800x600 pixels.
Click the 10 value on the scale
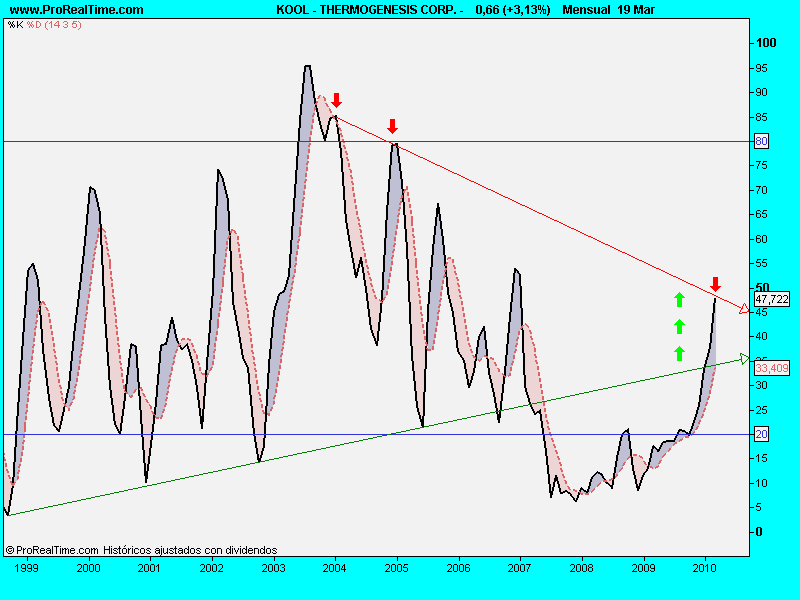(x=761, y=483)
